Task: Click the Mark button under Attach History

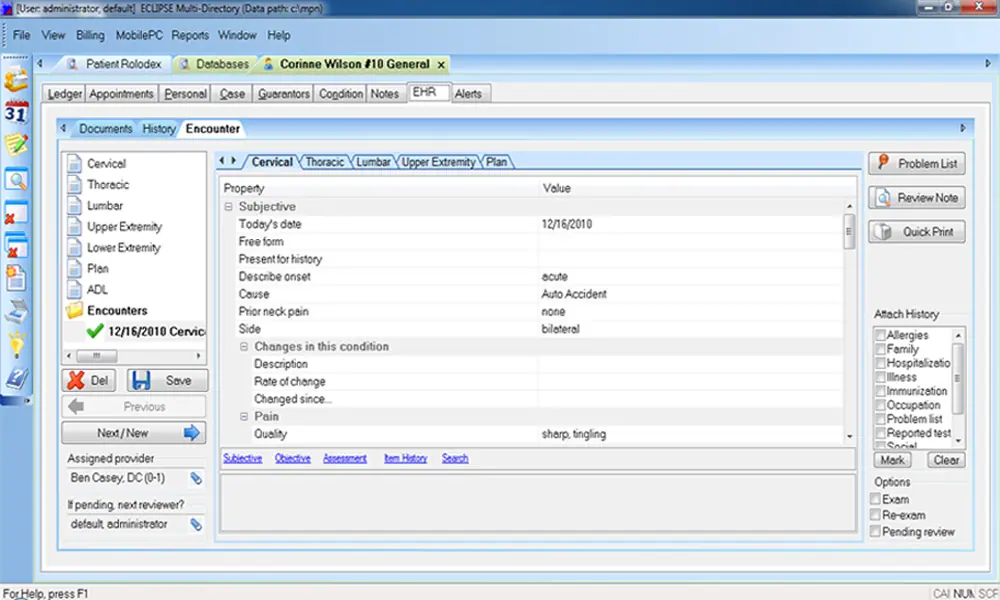Action: [x=891, y=460]
